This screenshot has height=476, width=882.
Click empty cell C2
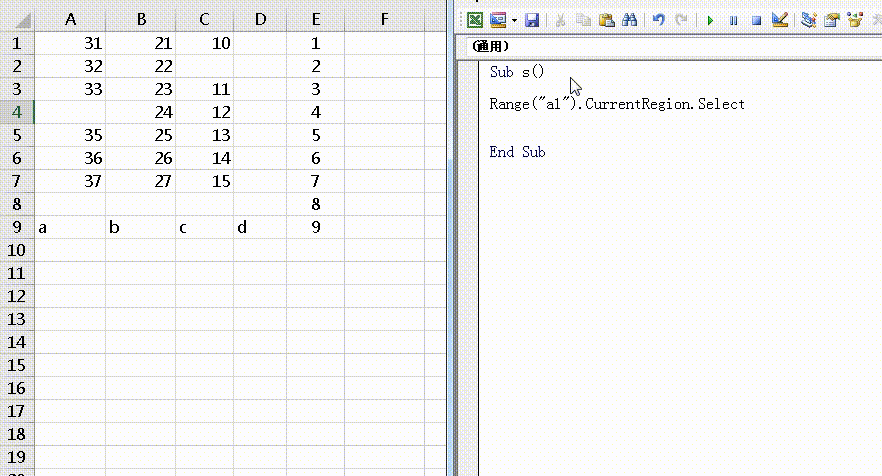point(204,66)
